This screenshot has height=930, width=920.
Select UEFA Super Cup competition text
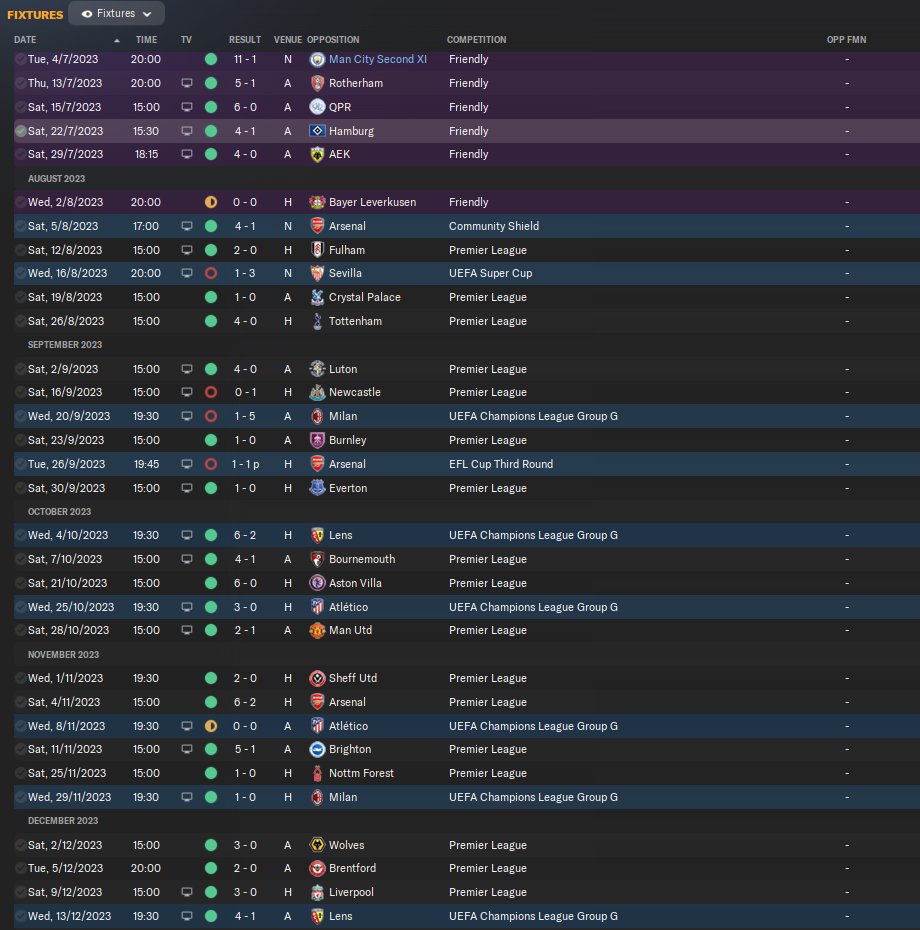491,273
